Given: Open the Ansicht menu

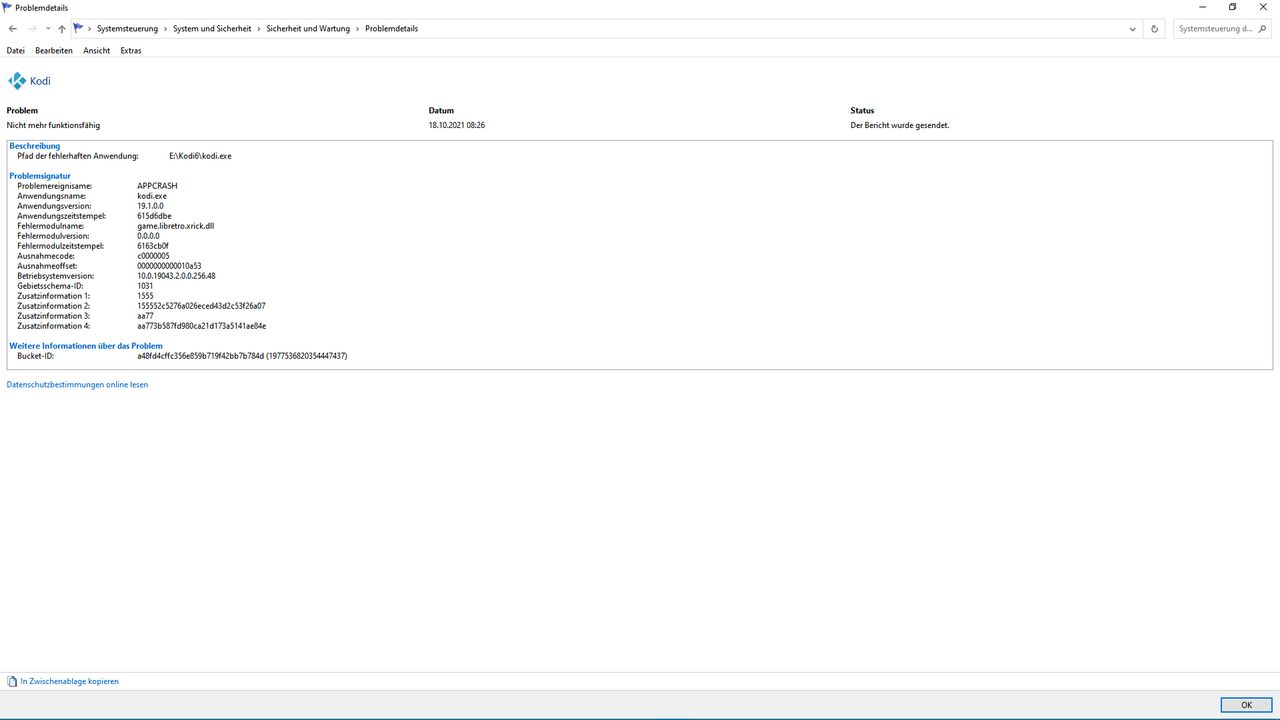Looking at the screenshot, I should click(97, 50).
